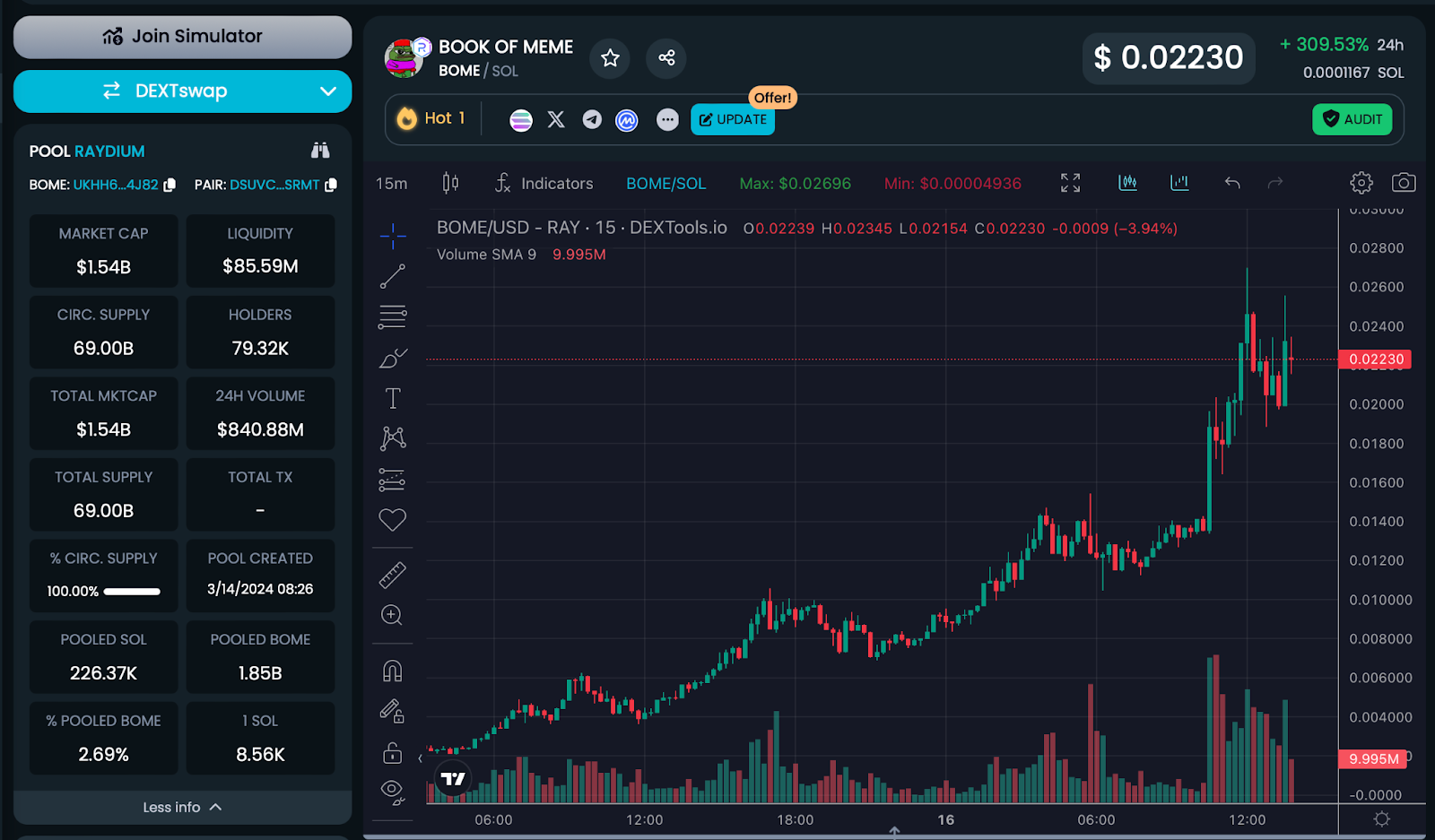The height and width of the screenshot is (840, 1435).
Task: Click the BOME/USD - RAY chart title legend
Action: pyautogui.click(x=582, y=228)
